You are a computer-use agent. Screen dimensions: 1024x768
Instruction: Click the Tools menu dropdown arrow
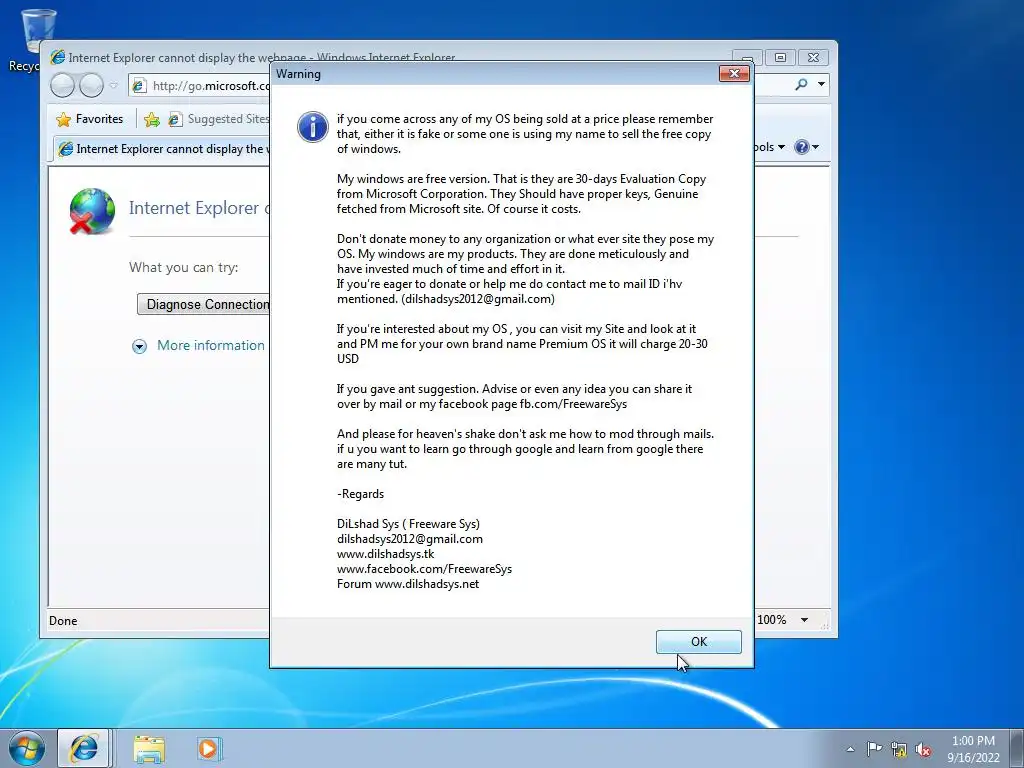click(781, 148)
